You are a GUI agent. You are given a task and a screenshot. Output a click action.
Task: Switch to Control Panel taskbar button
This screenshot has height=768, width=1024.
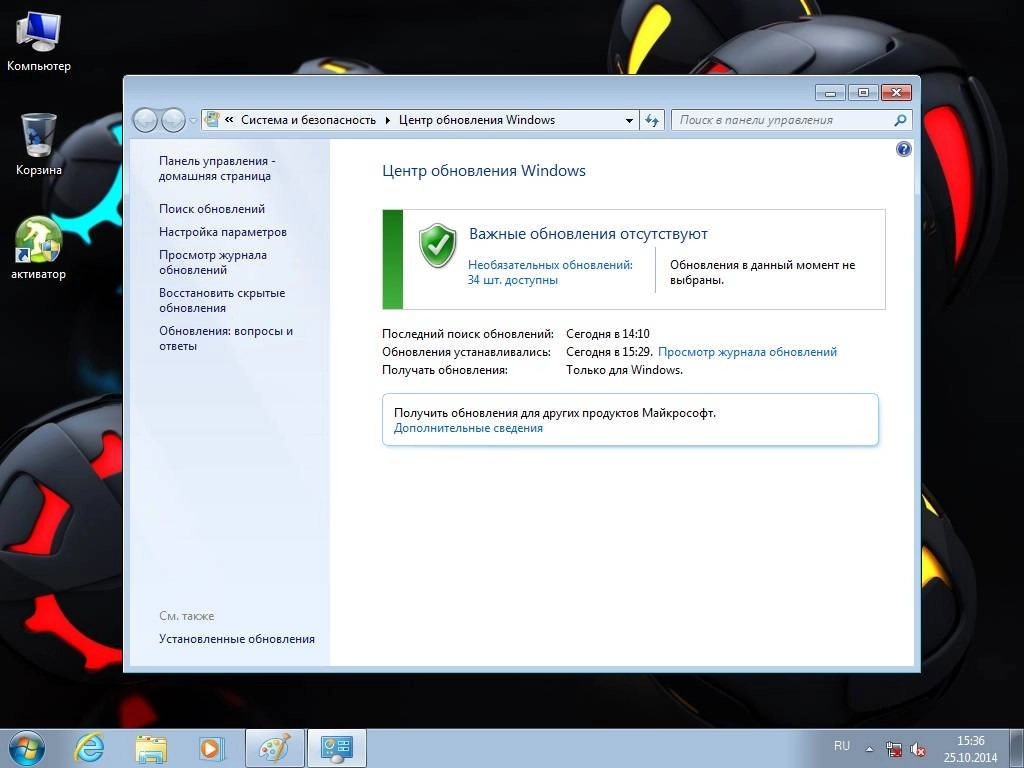[x=337, y=748]
